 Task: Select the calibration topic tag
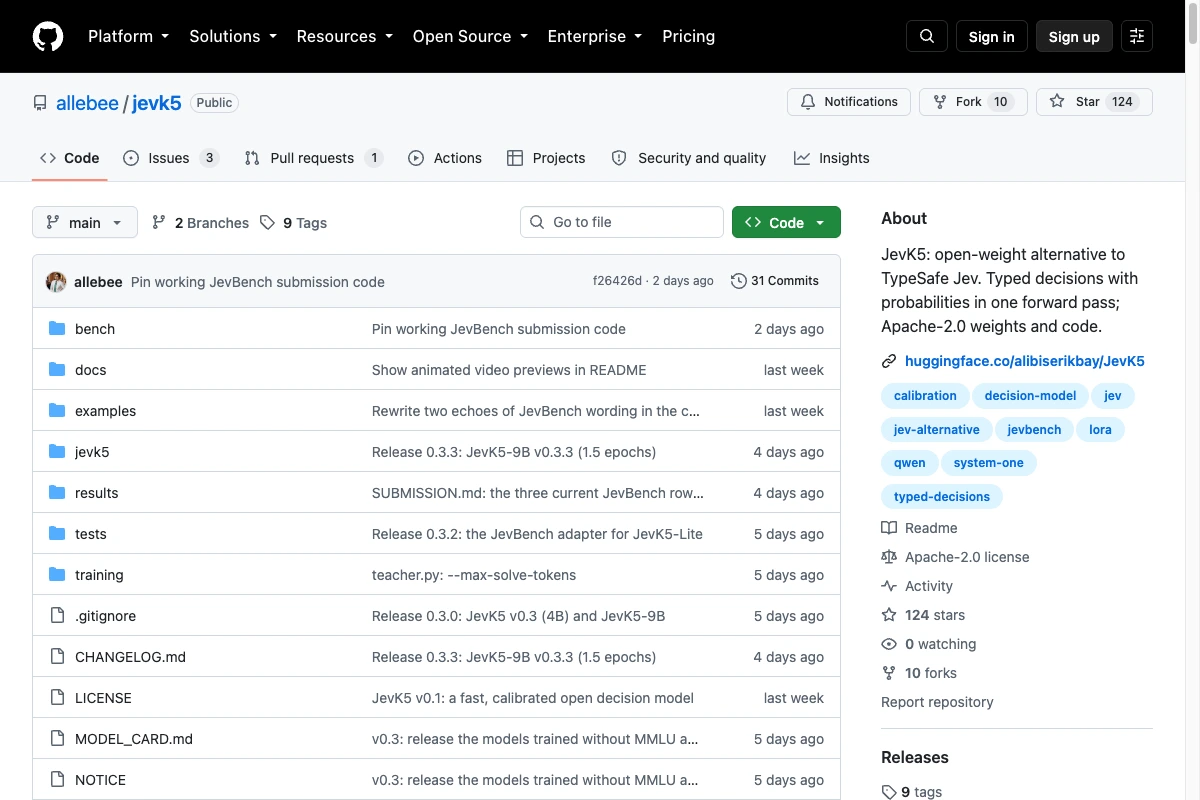[x=925, y=396]
